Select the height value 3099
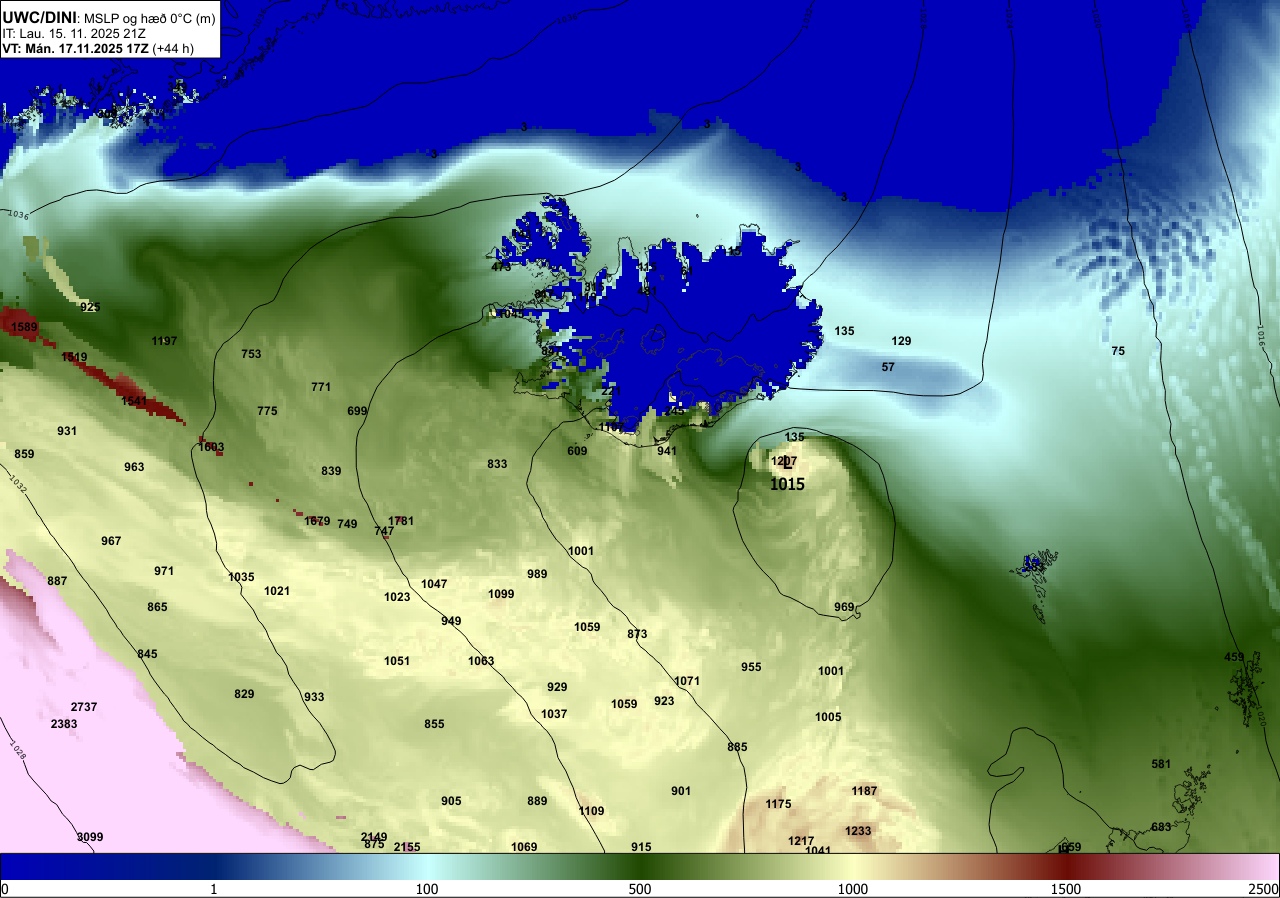This screenshot has height=898, width=1280. pos(90,837)
